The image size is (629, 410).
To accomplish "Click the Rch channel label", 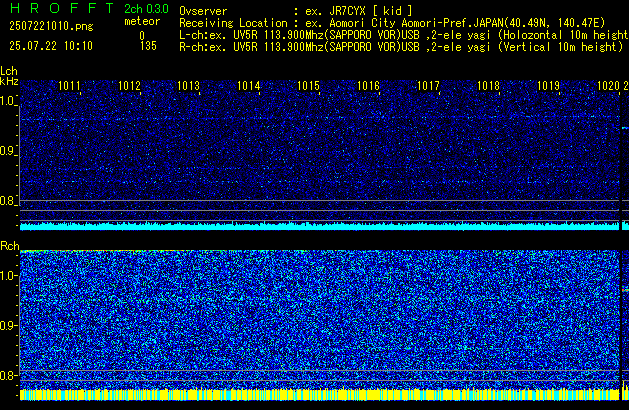I will (10, 246).
